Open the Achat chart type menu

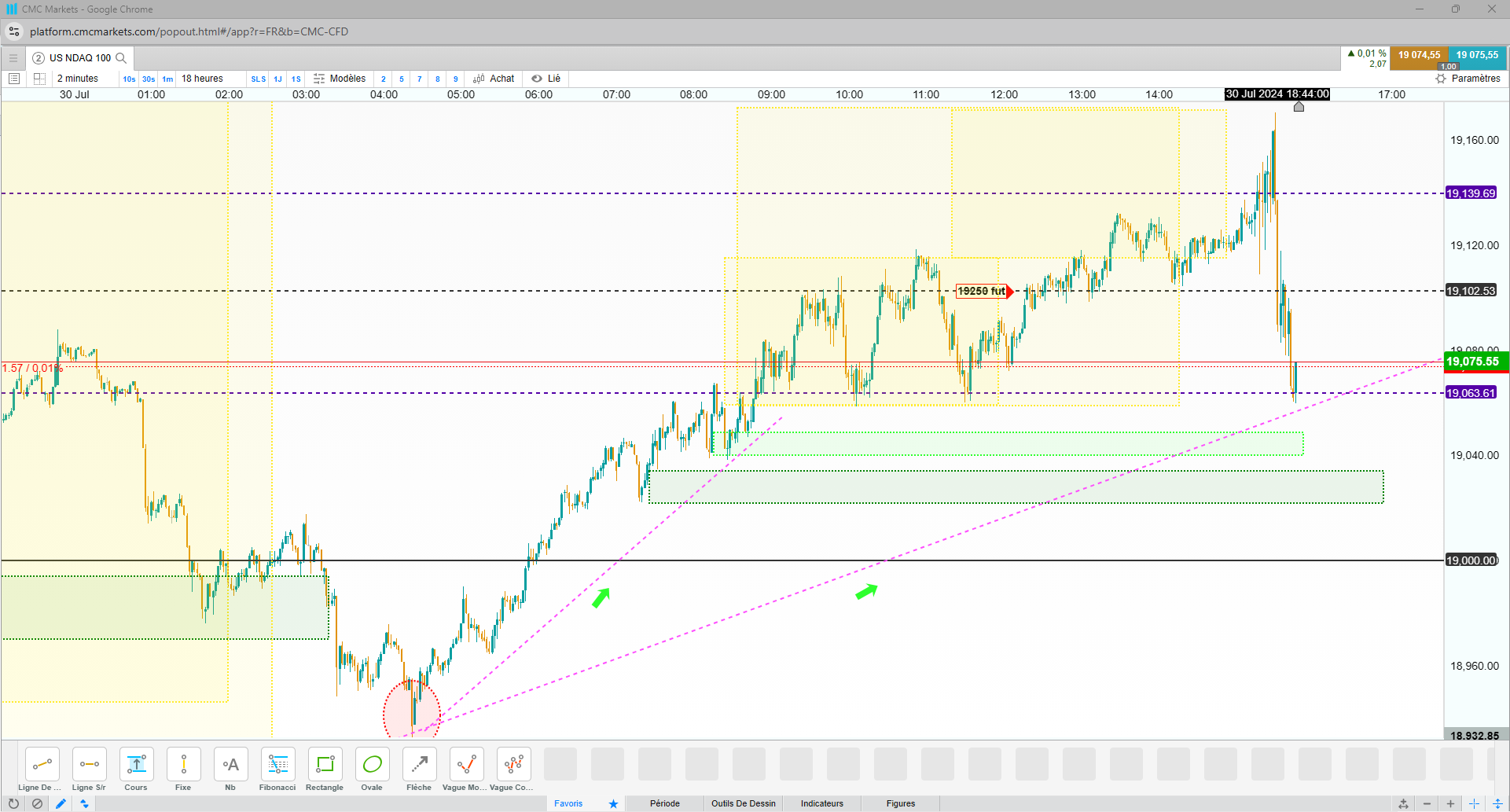[494, 79]
